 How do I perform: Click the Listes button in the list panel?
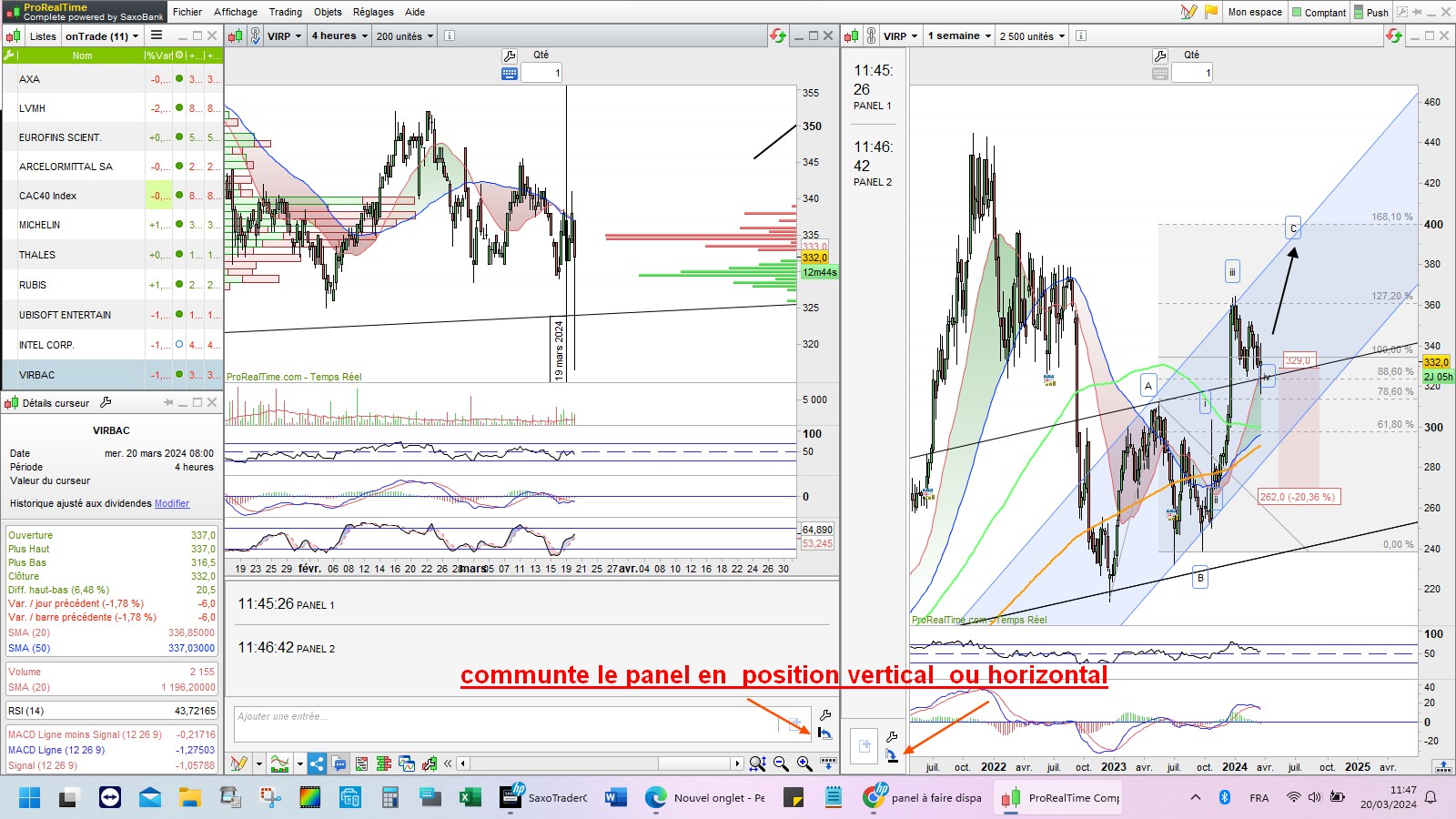(43, 36)
